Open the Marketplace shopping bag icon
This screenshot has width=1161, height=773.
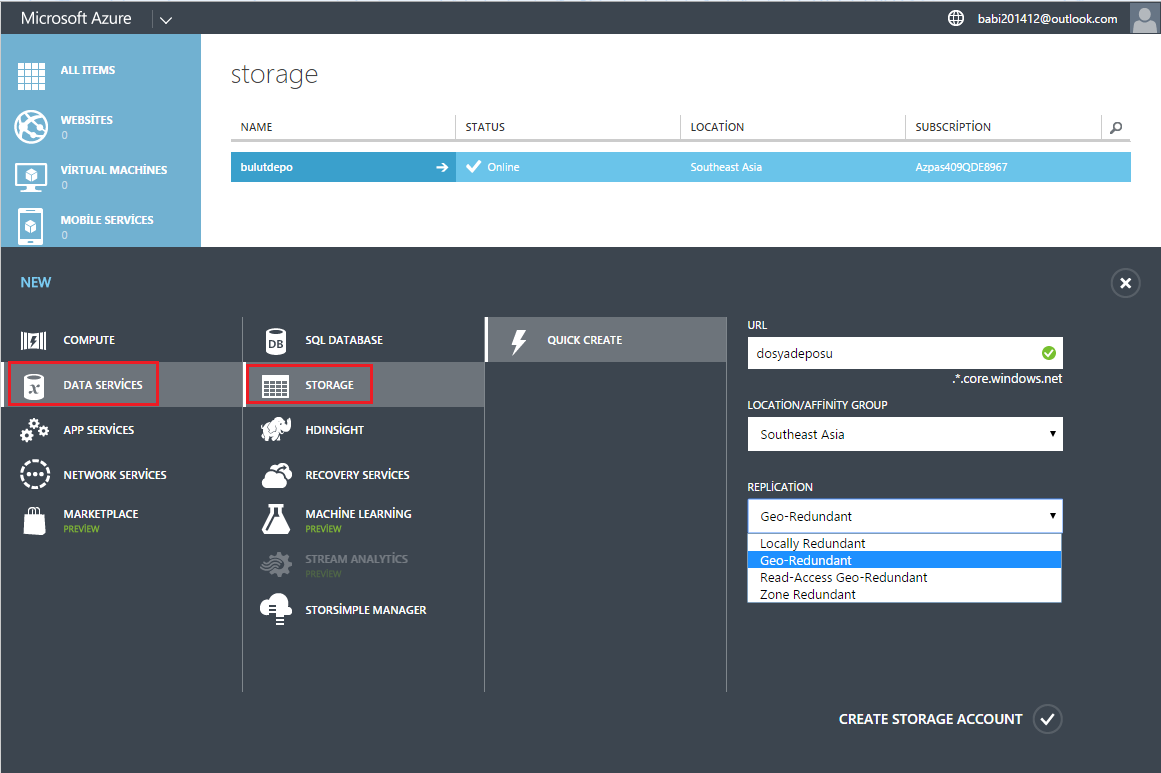click(x=34, y=521)
